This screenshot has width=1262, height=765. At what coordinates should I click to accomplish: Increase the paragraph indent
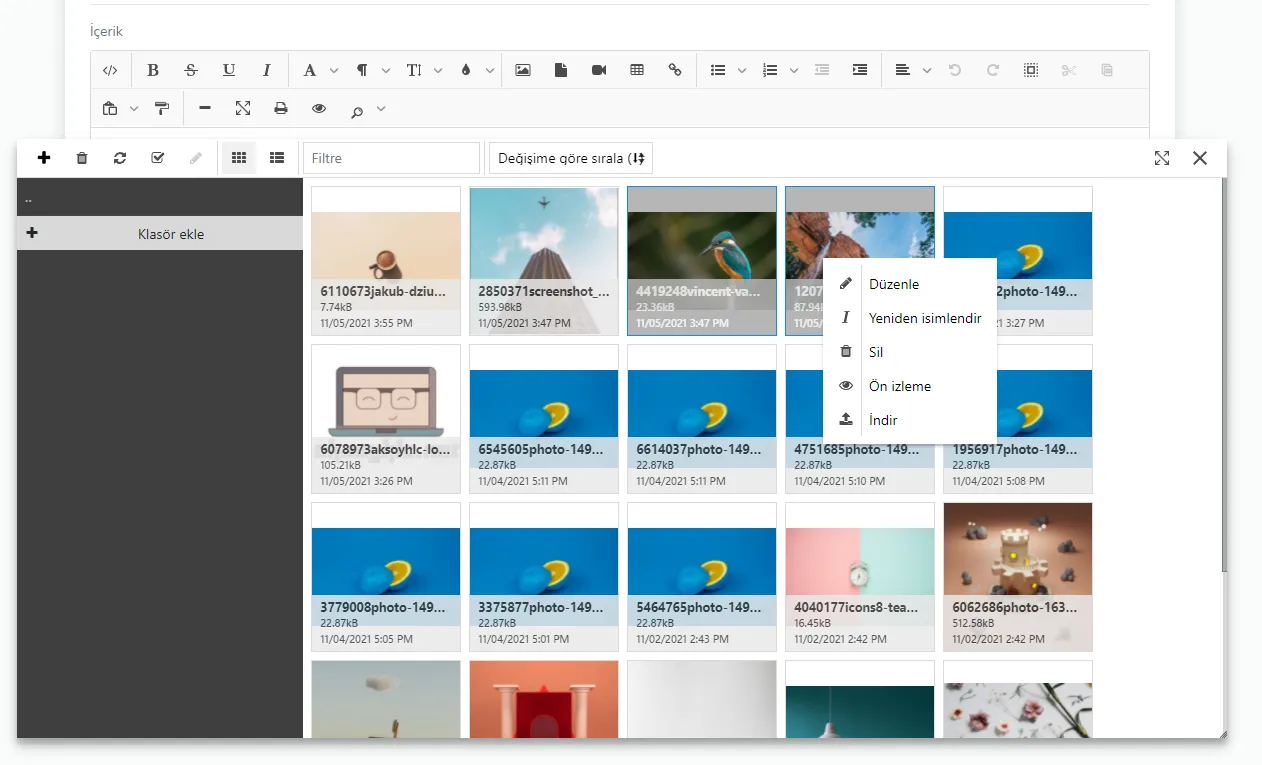pyautogui.click(x=860, y=70)
